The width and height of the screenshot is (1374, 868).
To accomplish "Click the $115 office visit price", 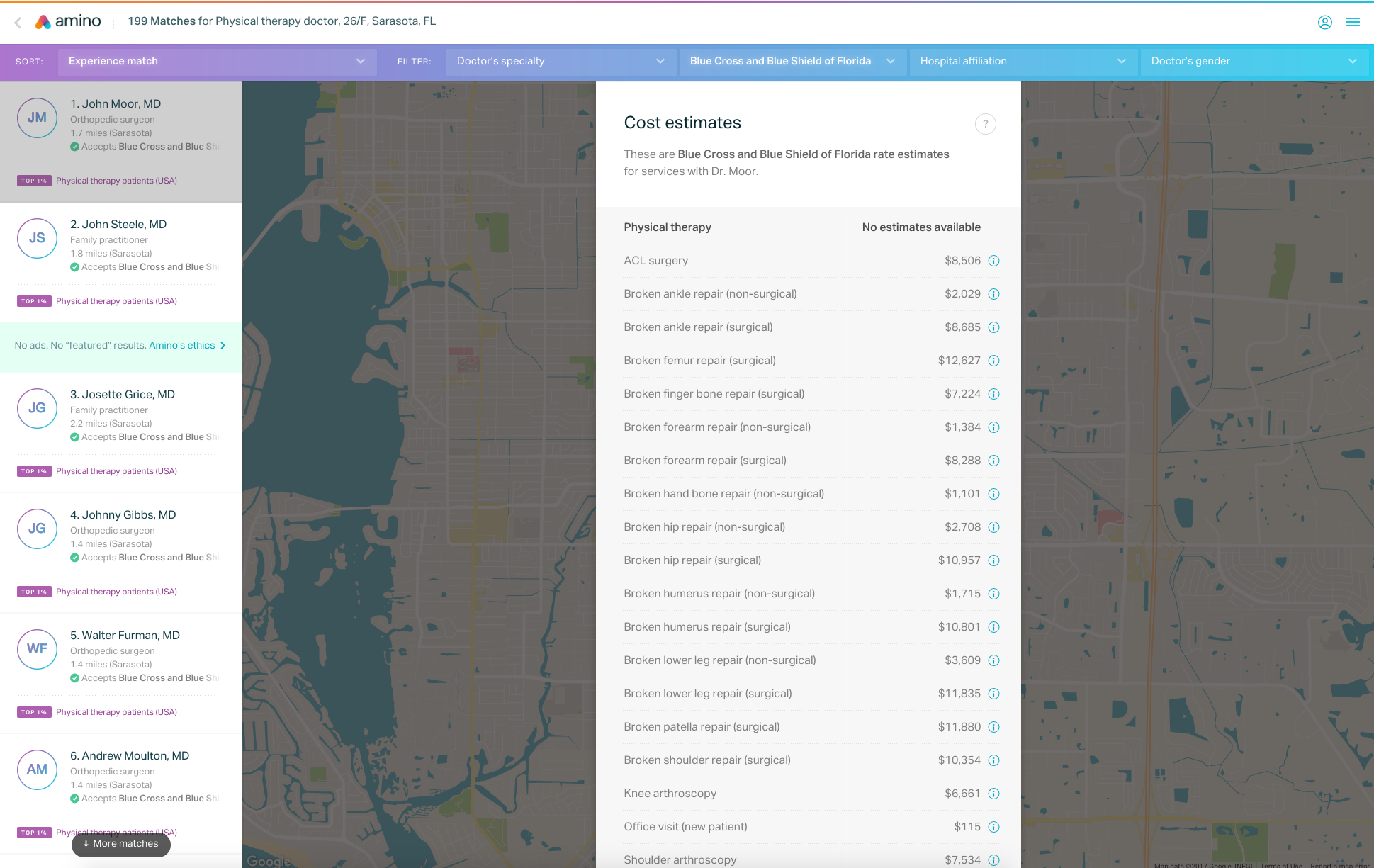I will [x=967, y=827].
